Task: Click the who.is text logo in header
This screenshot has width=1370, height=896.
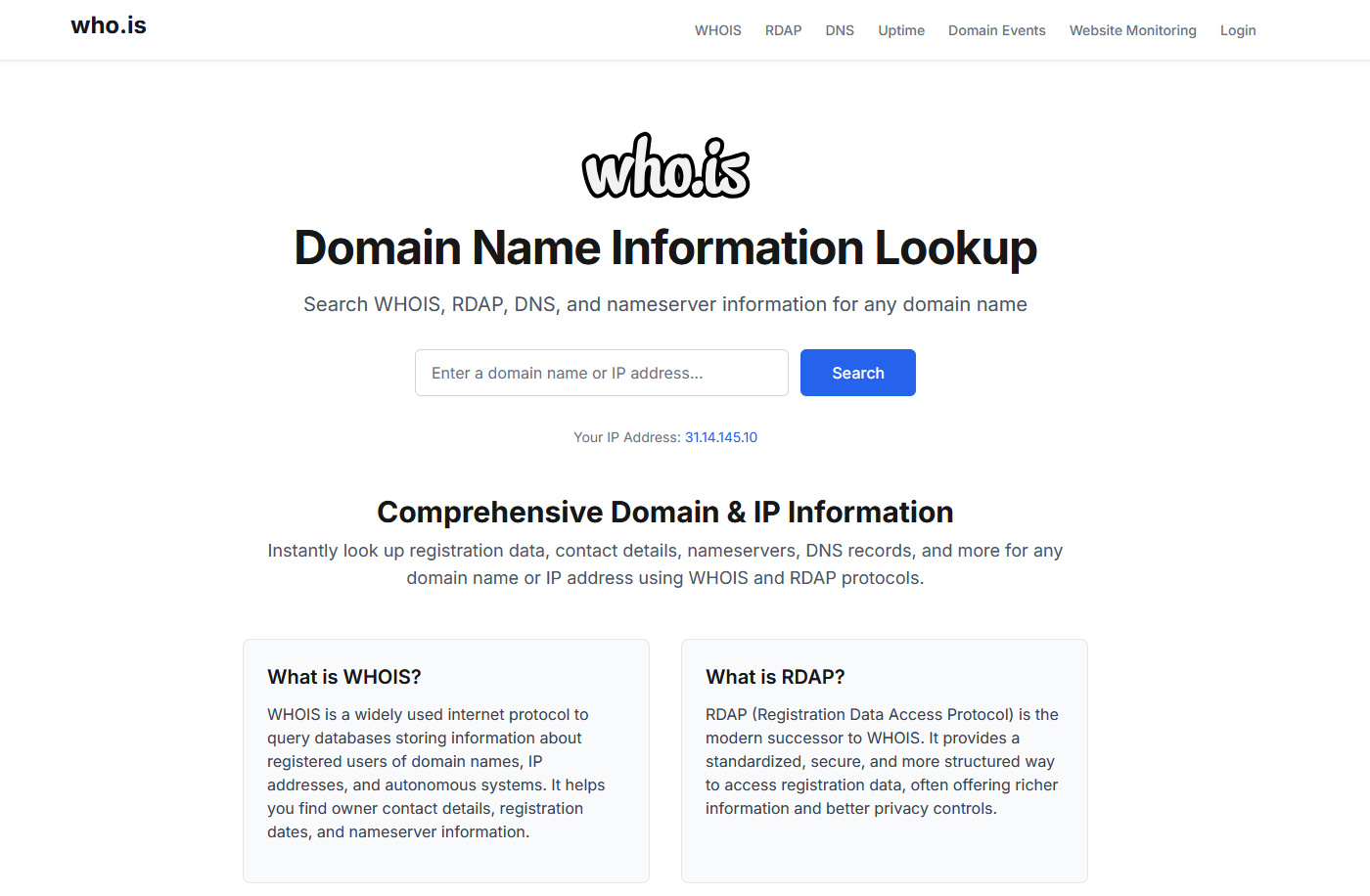Action: click(x=109, y=26)
